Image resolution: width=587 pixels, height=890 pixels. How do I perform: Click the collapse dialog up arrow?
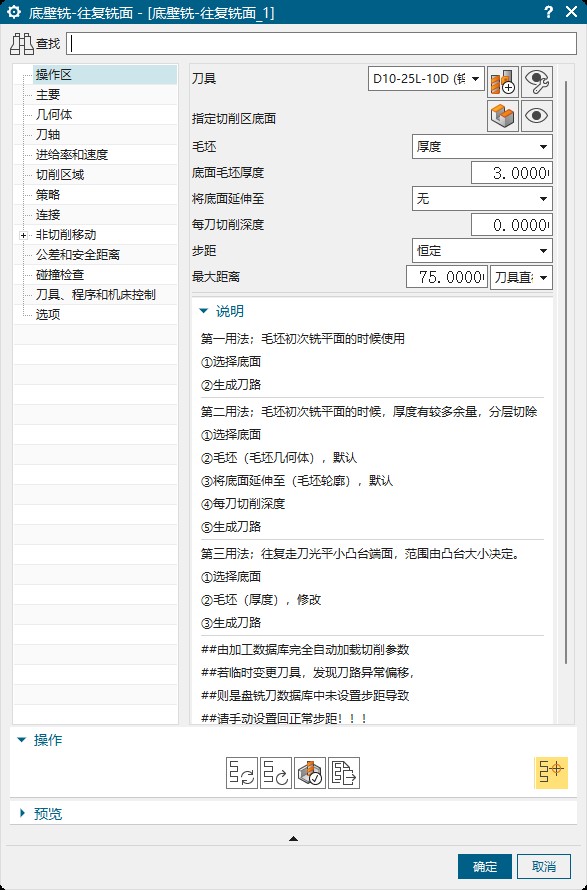tap(294, 838)
